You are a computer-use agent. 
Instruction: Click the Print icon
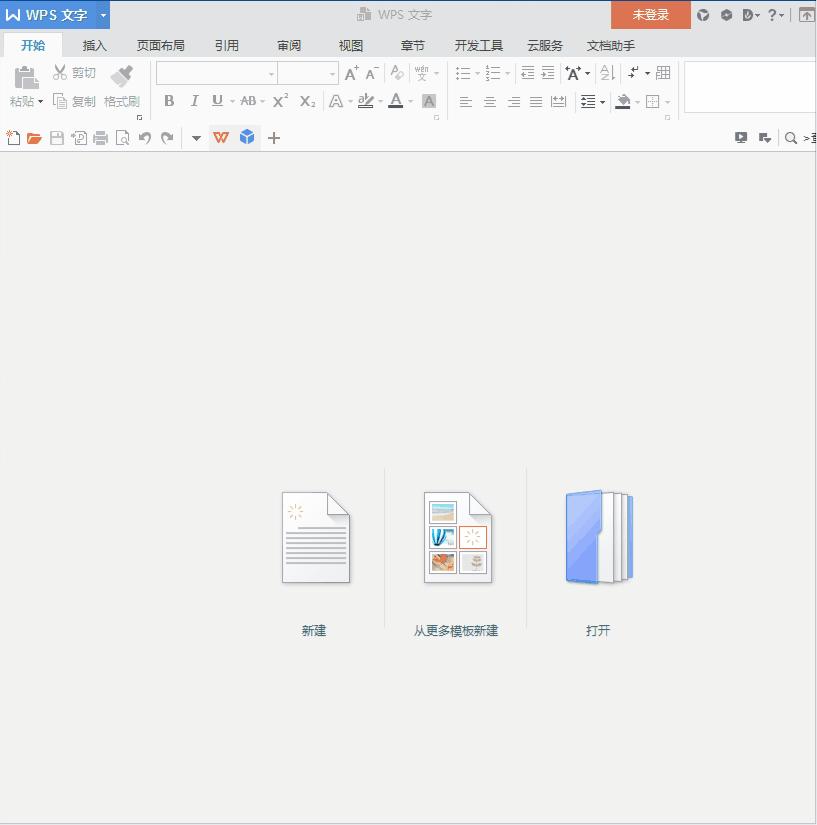coord(100,138)
